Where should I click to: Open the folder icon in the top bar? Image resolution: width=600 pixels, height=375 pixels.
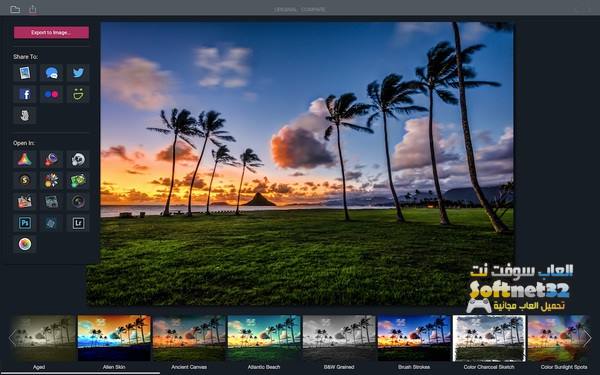tap(15, 9)
